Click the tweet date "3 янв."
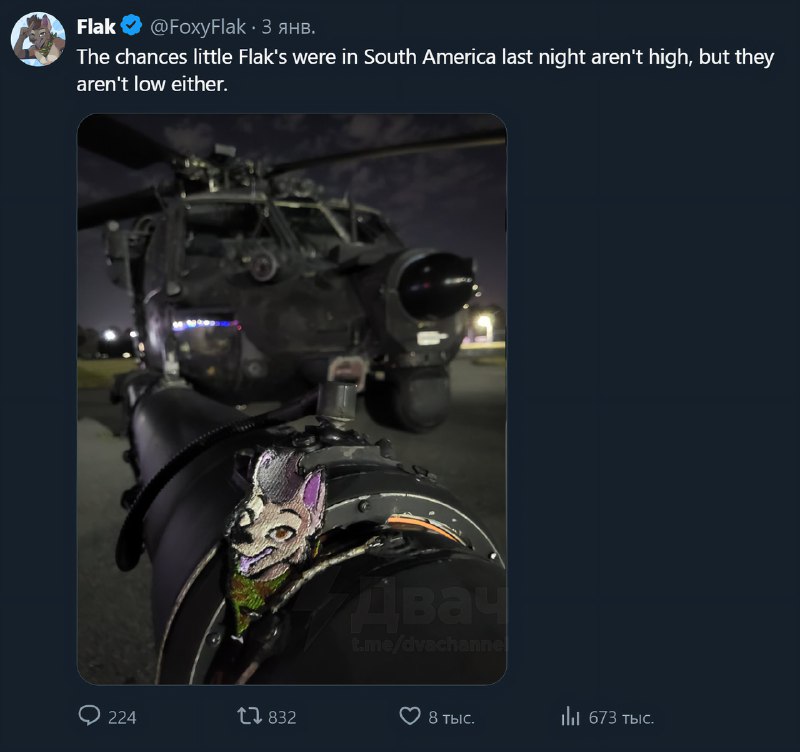800x752 pixels. (288, 27)
